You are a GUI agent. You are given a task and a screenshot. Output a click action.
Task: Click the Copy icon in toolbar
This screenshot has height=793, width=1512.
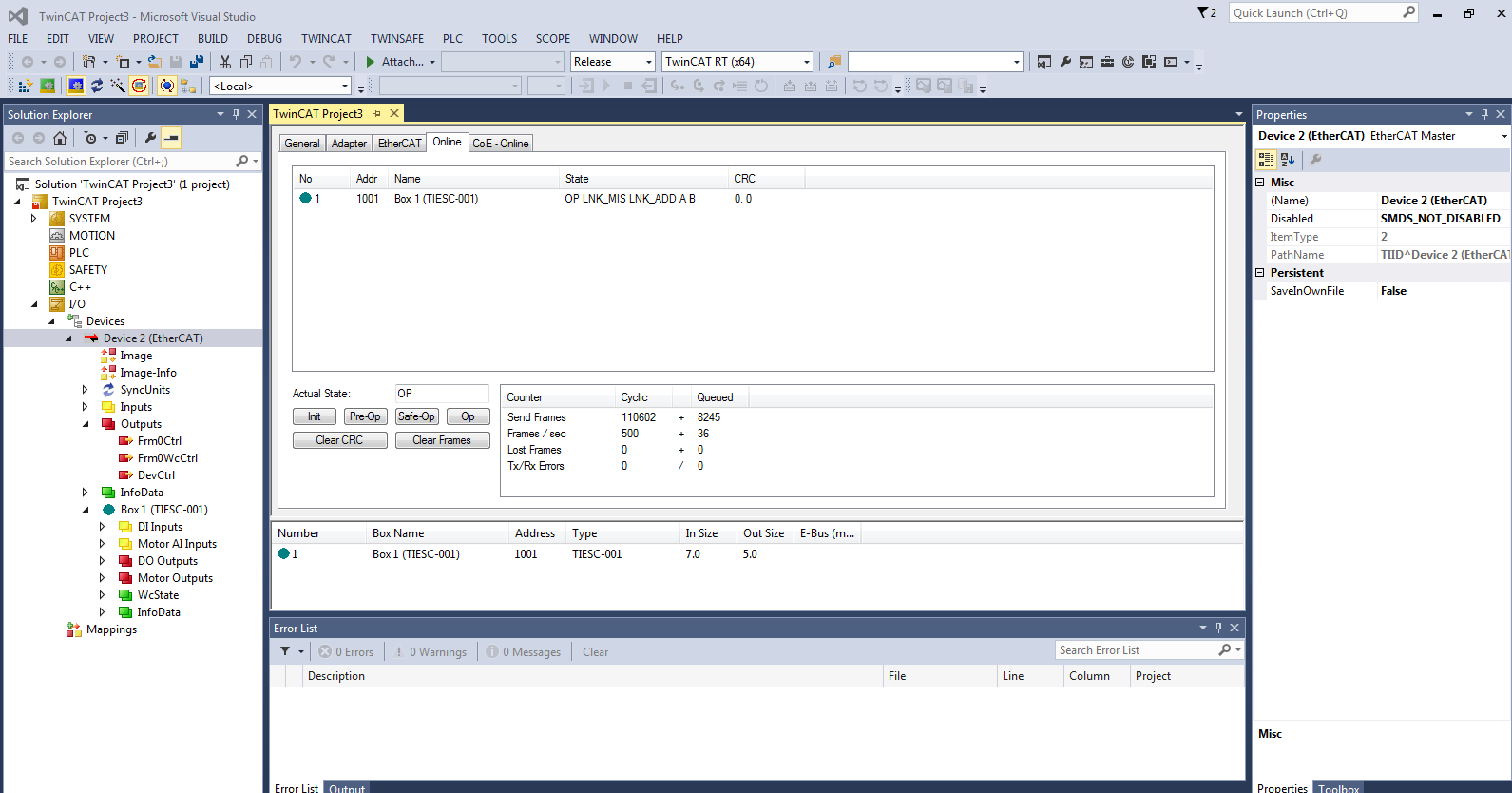[246, 62]
